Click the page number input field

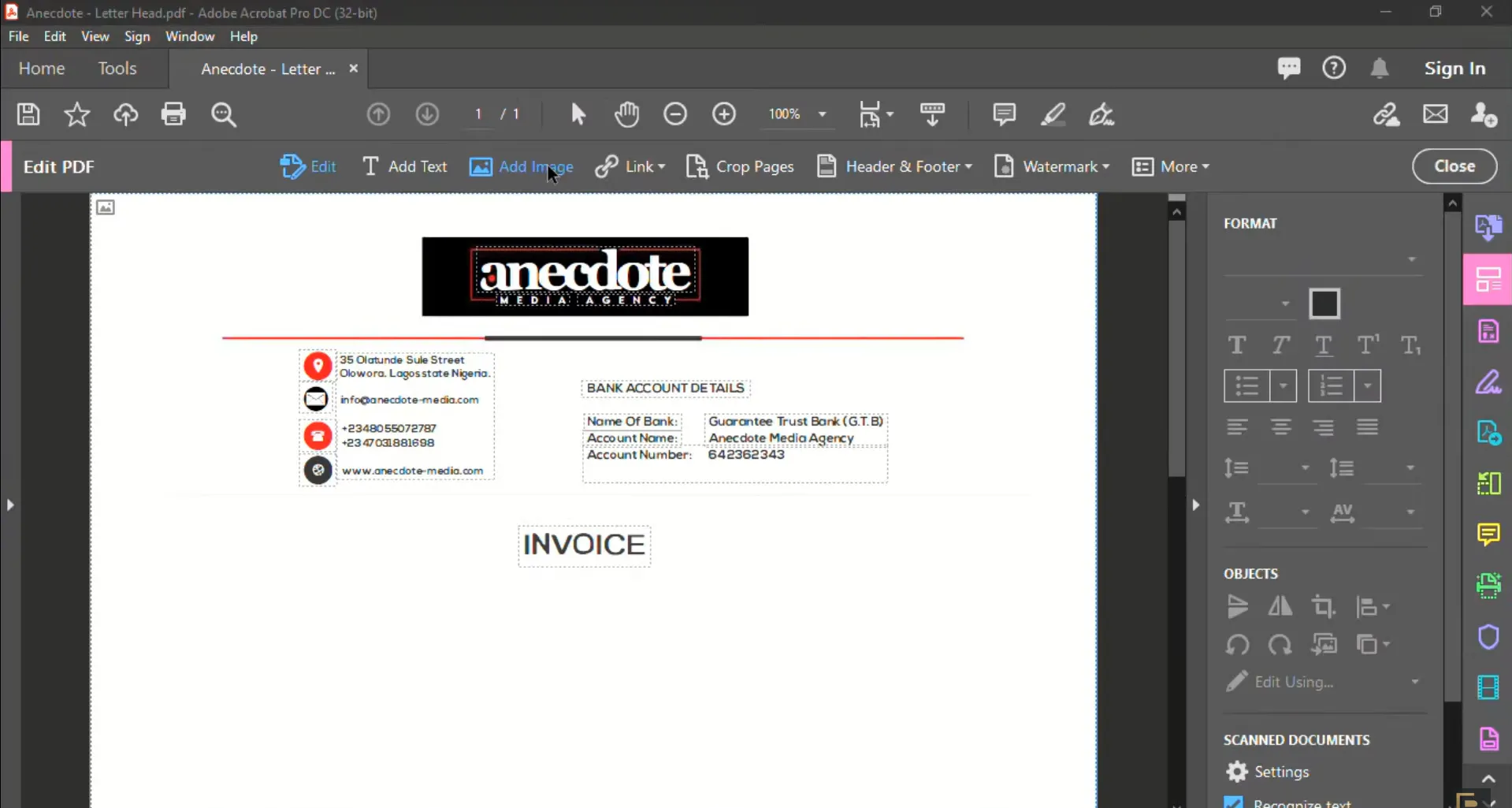click(478, 114)
